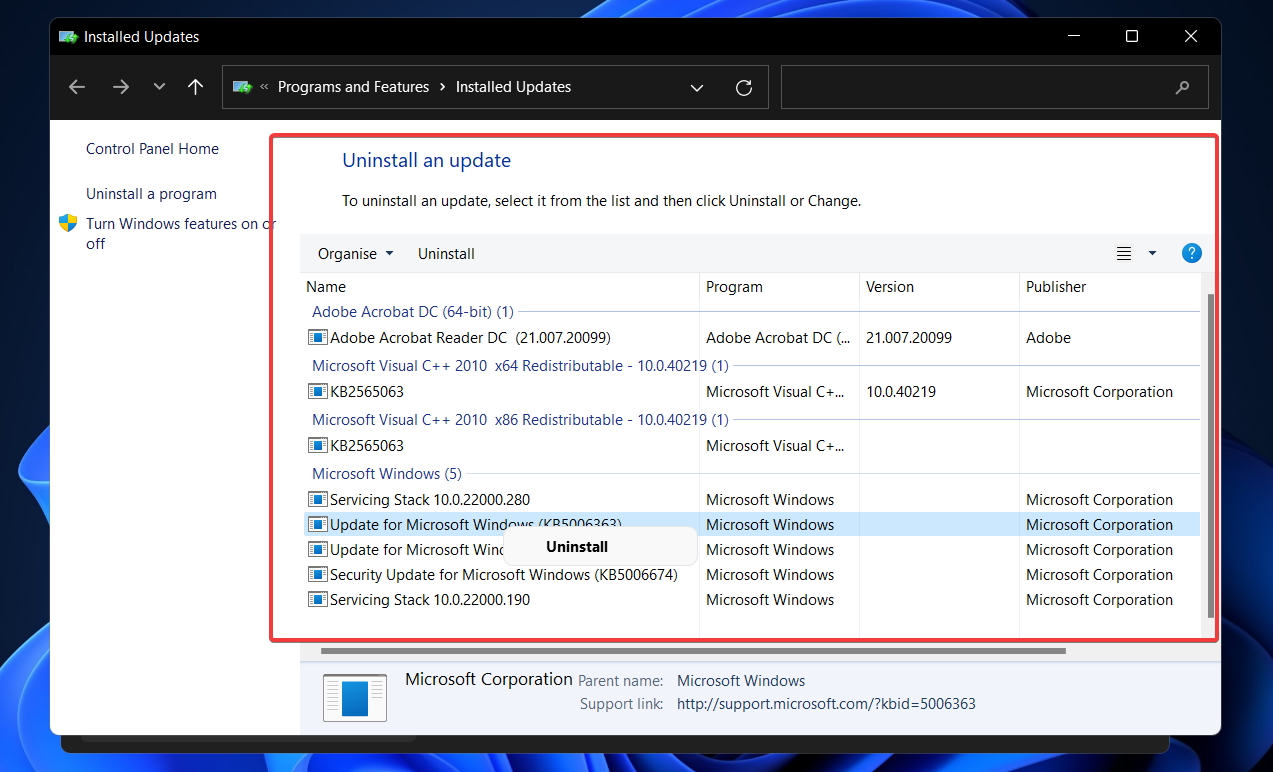The image size is (1273, 772).
Task: Click the change view icon
Action: click(x=1122, y=253)
